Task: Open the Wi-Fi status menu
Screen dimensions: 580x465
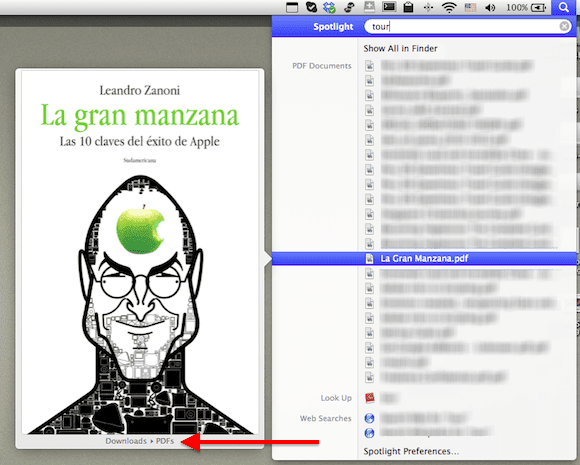Action: coord(449,7)
